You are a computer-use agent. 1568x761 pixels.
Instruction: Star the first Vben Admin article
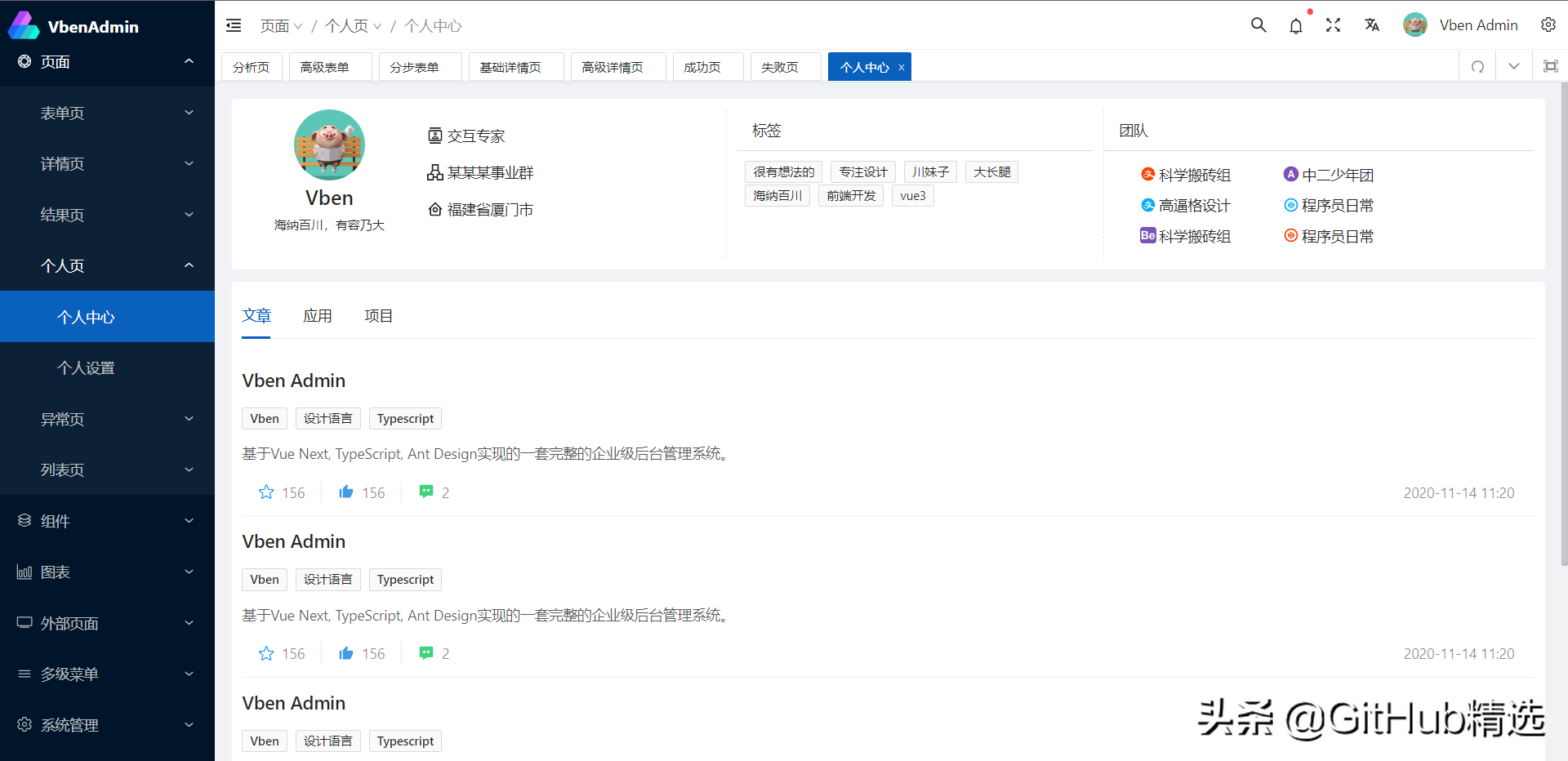pyautogui.click(x=266, y=492)
